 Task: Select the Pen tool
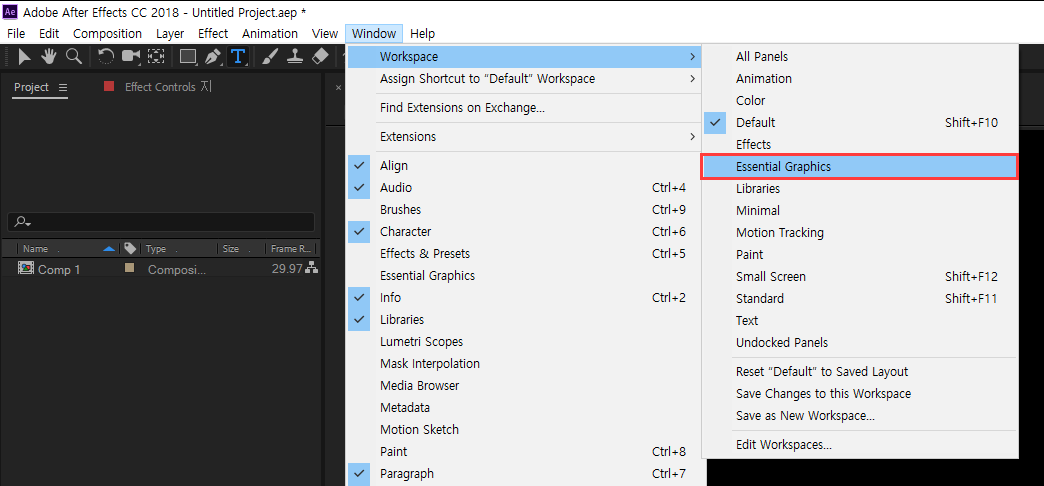pos(213,57)
